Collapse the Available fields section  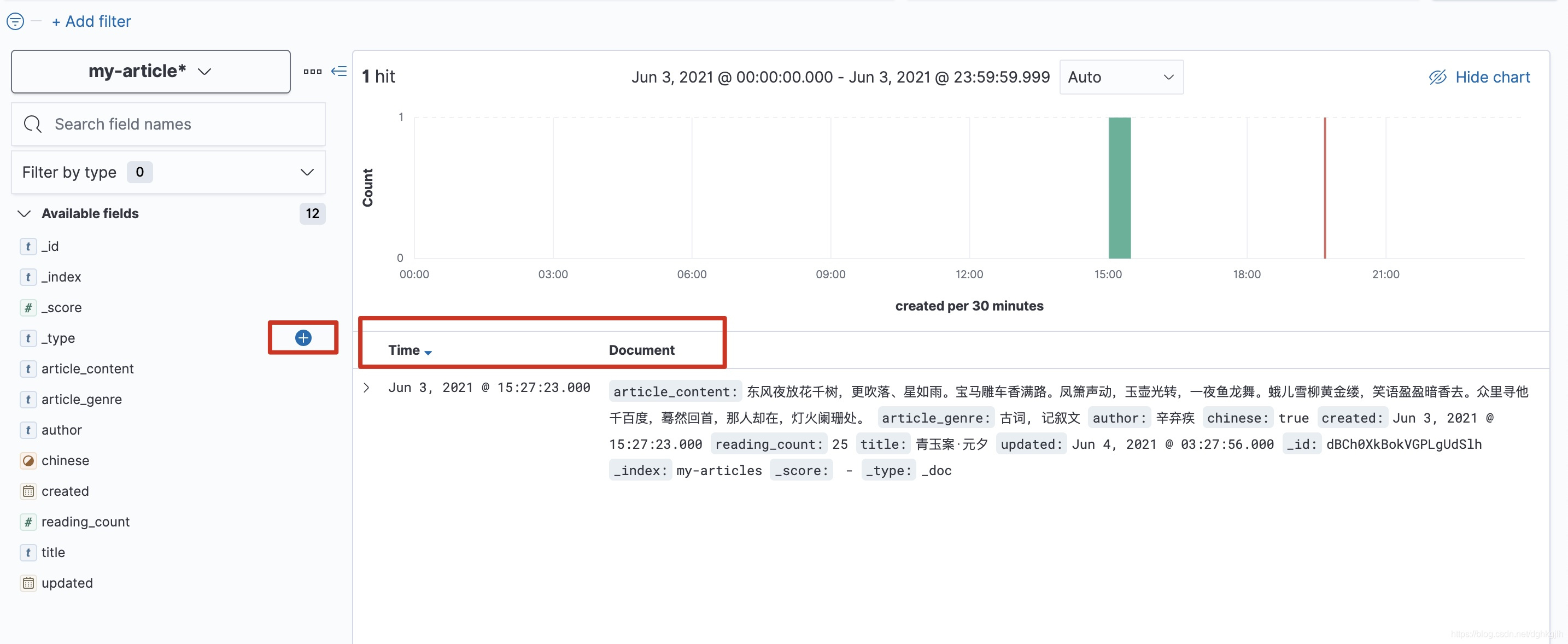[x=24, y=214]
